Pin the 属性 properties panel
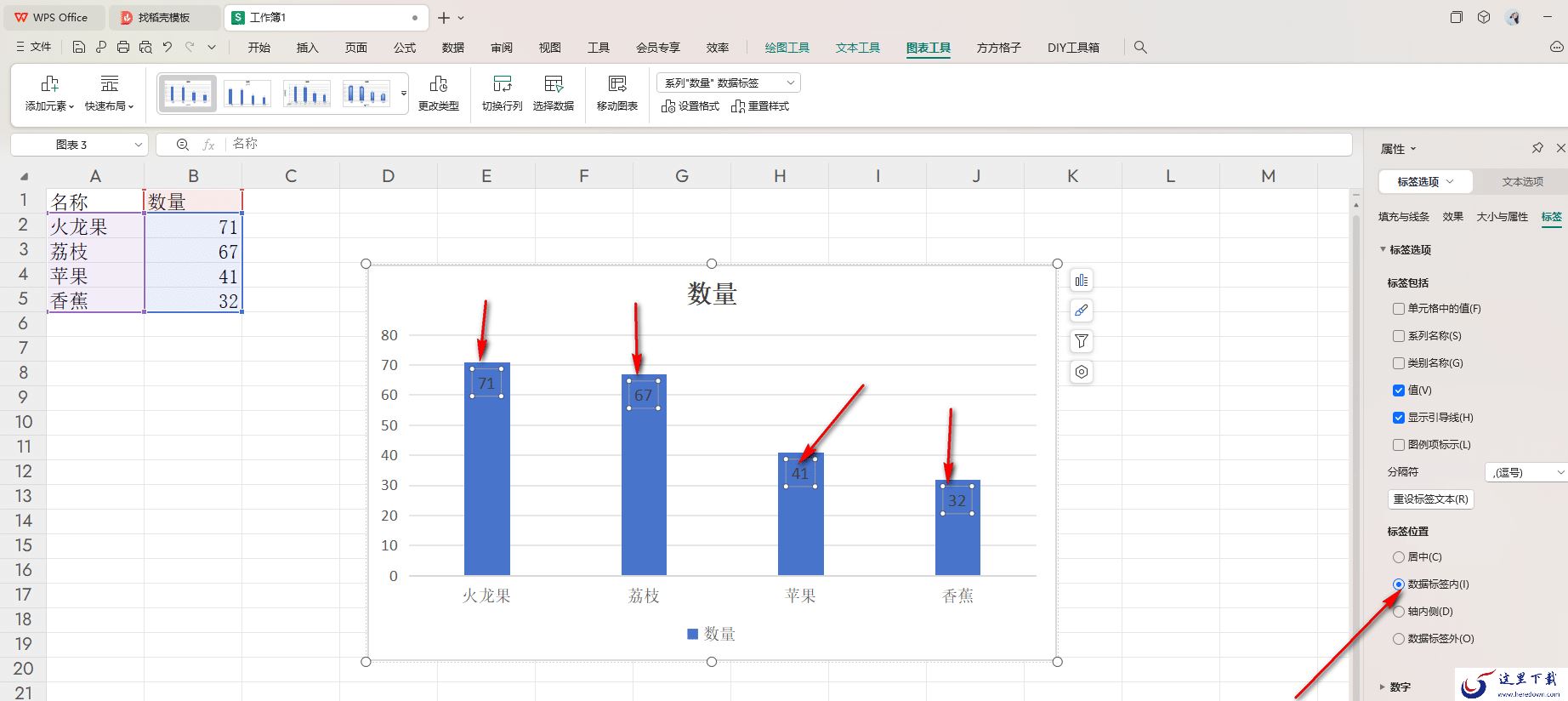Viewport: 1568px width, 701px height. 1537,148
